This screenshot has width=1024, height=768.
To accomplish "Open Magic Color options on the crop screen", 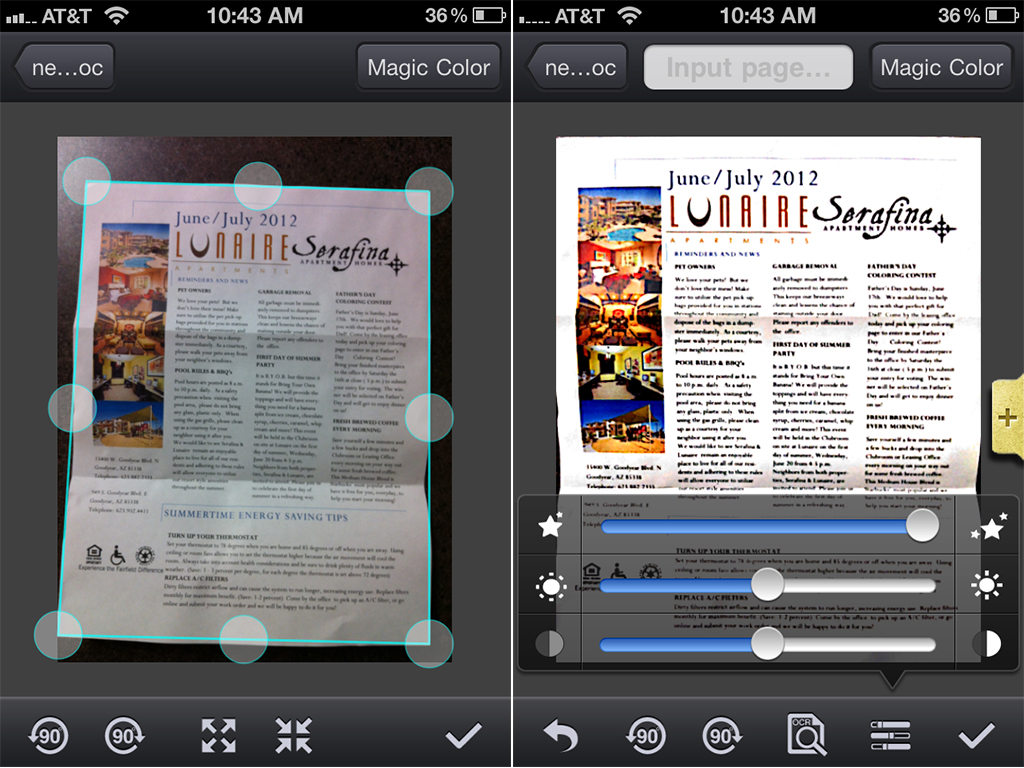I will pyautogui.click(x=428, y=68).
